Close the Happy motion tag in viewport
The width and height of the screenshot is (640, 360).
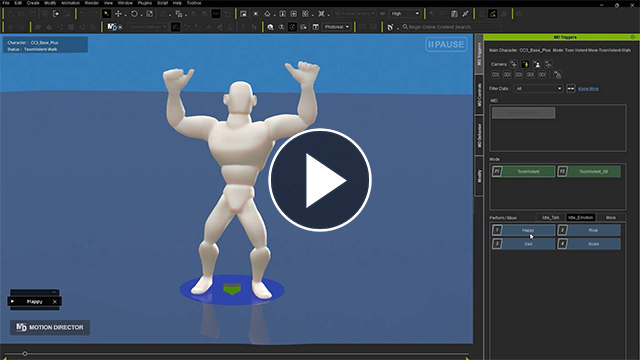click(55, 302)
